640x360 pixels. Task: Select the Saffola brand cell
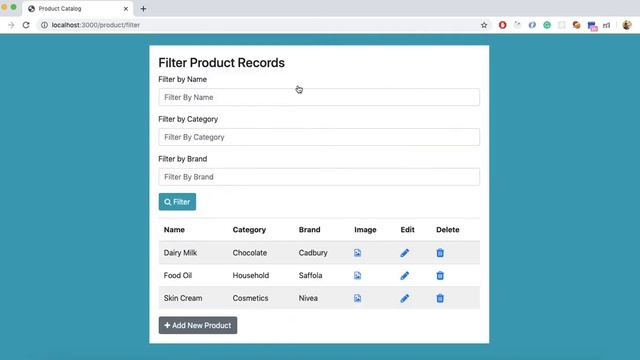pos(310,276)
